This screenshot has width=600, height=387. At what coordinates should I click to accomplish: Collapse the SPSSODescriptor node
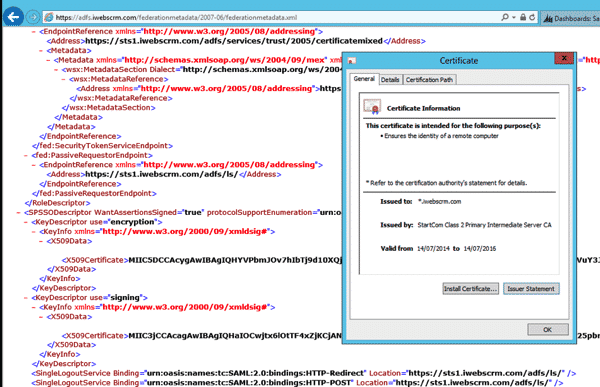pos(19,212)
